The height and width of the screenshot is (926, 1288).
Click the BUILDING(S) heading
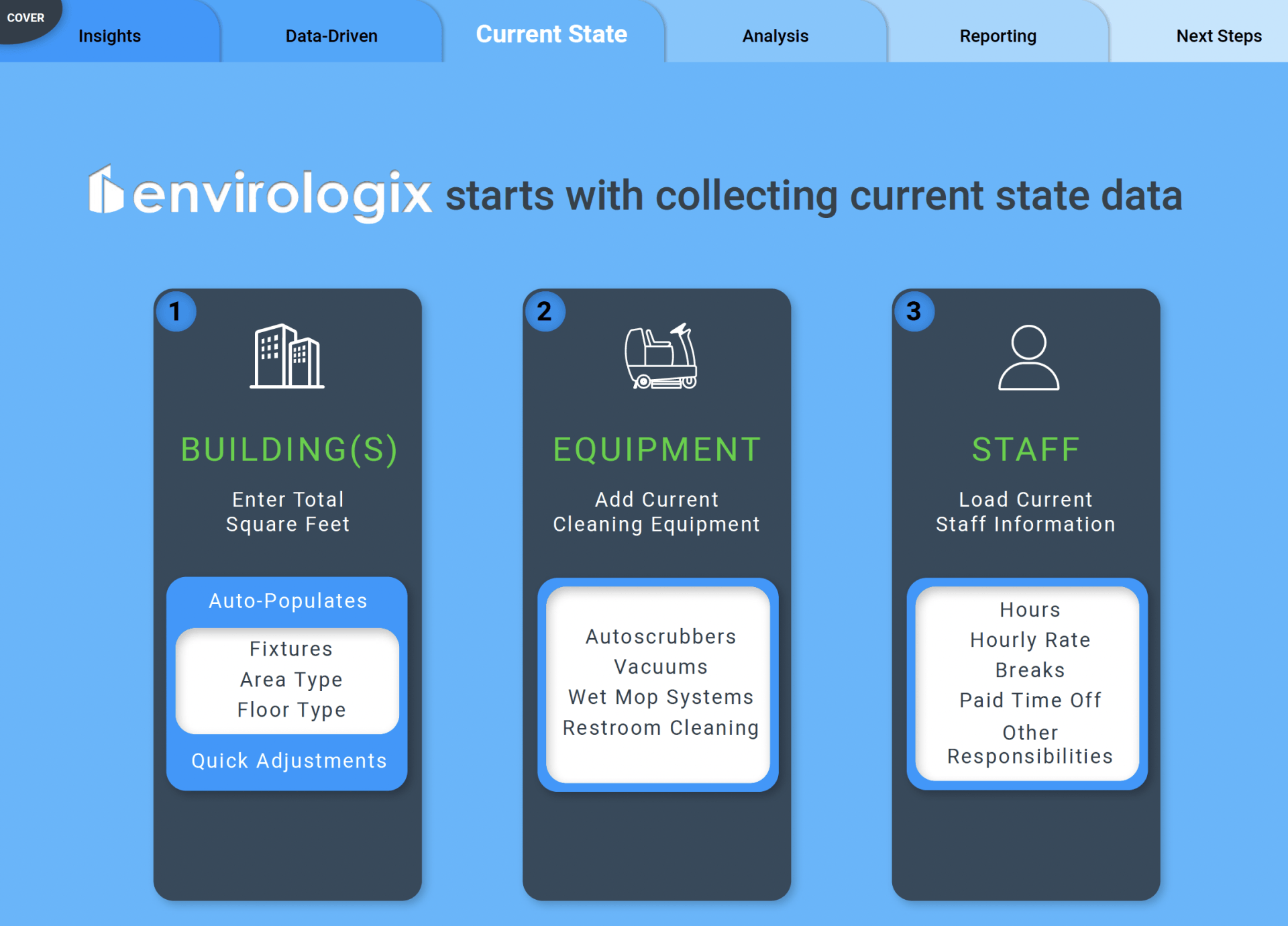[289, 450]
